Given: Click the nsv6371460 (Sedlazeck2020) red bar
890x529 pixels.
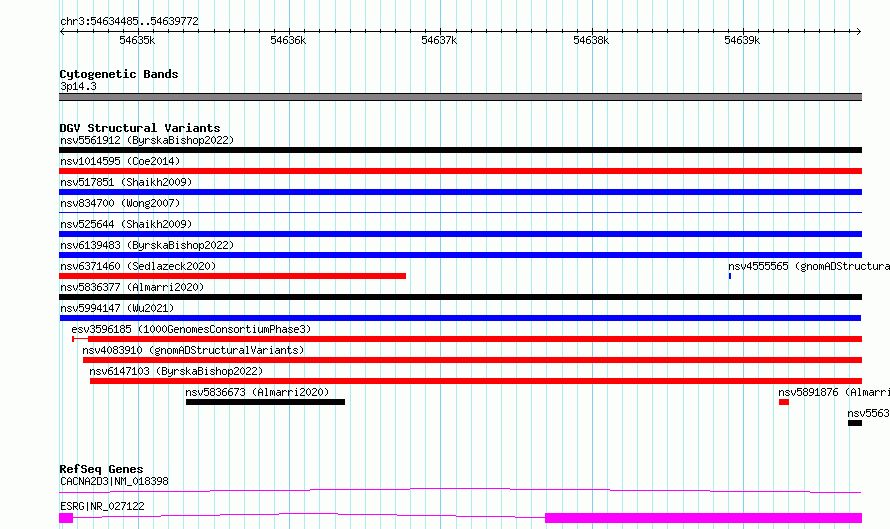Looking at the screenshot, I should (233, 276).
